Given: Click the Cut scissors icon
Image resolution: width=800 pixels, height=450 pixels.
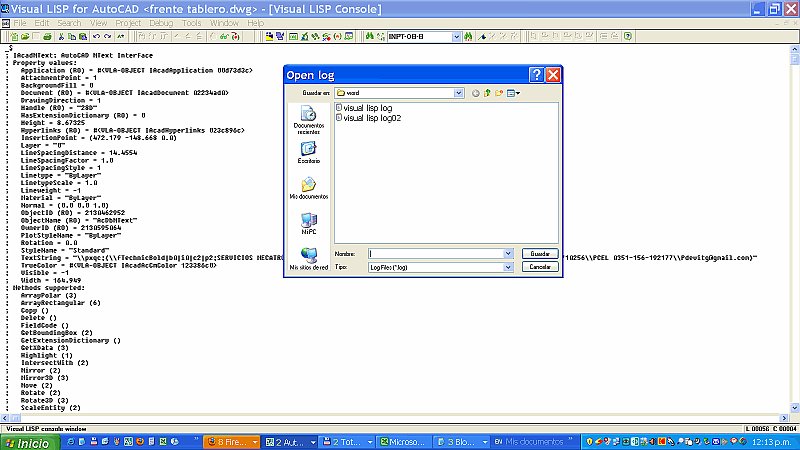Looking at the screenshot, I should [61, 36].
